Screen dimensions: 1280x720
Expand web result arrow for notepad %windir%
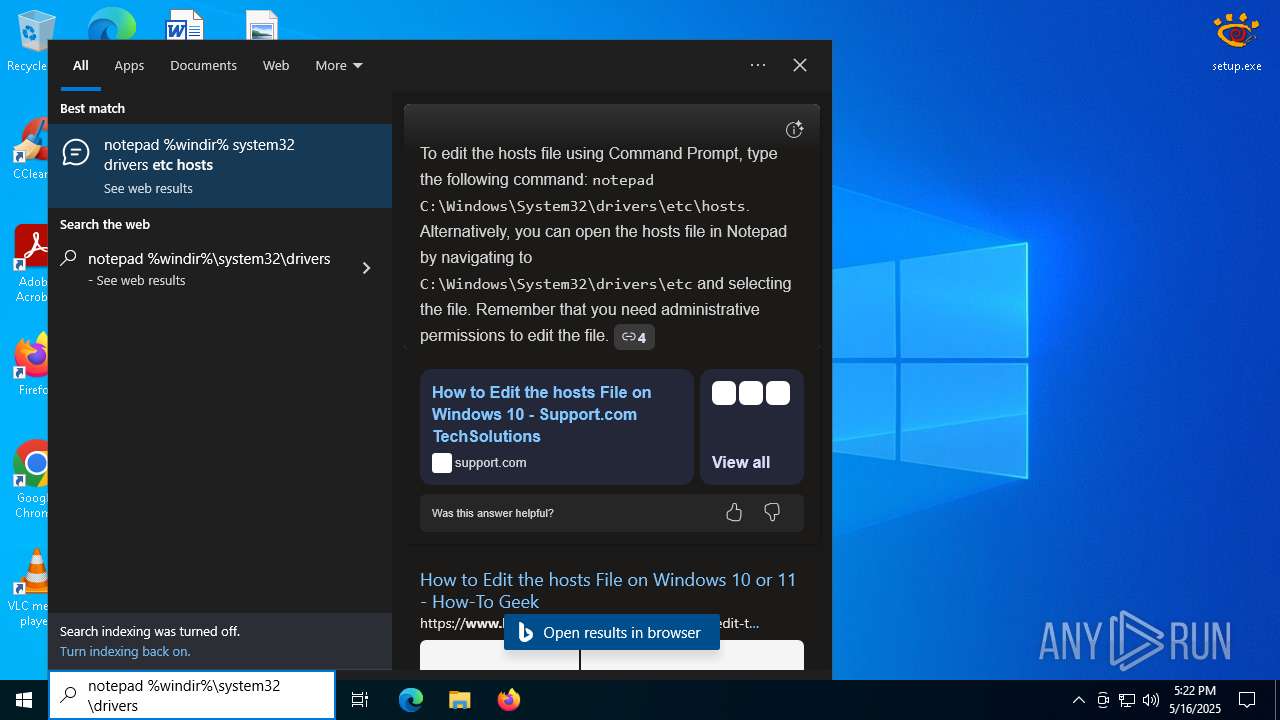click(x=366, y=268)
